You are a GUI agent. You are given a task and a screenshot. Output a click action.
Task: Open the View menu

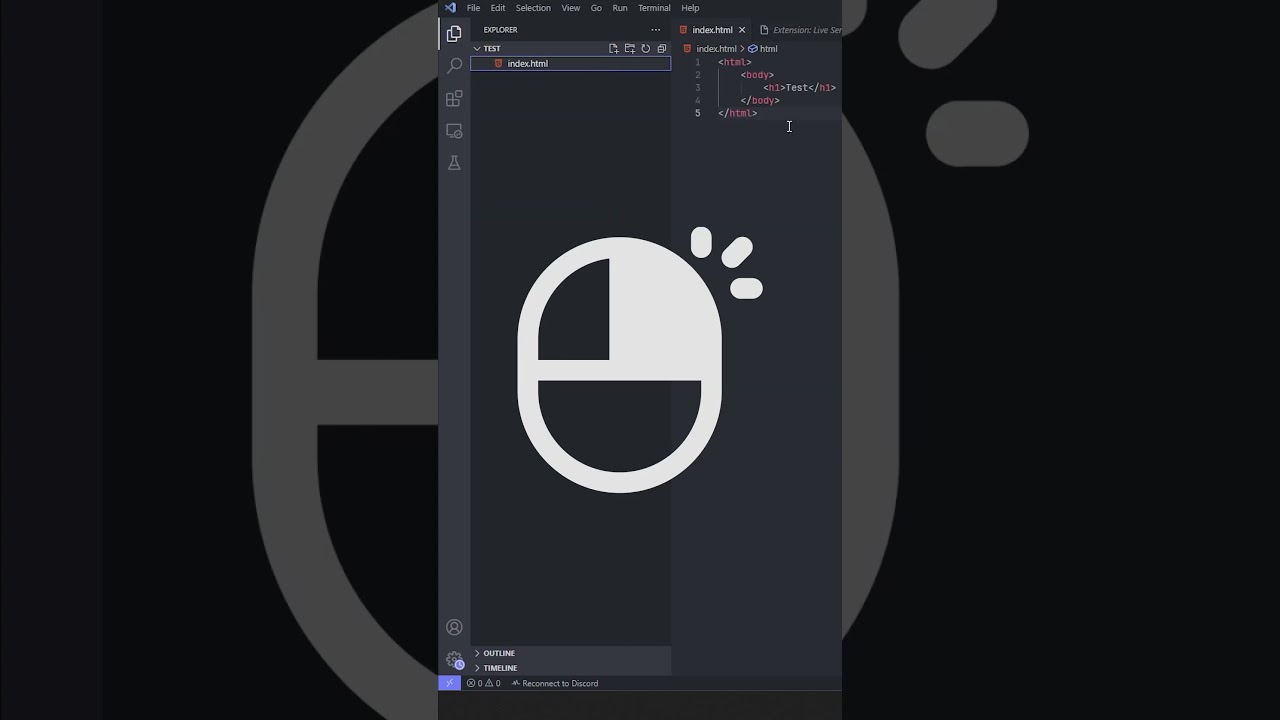pos(571,8)
